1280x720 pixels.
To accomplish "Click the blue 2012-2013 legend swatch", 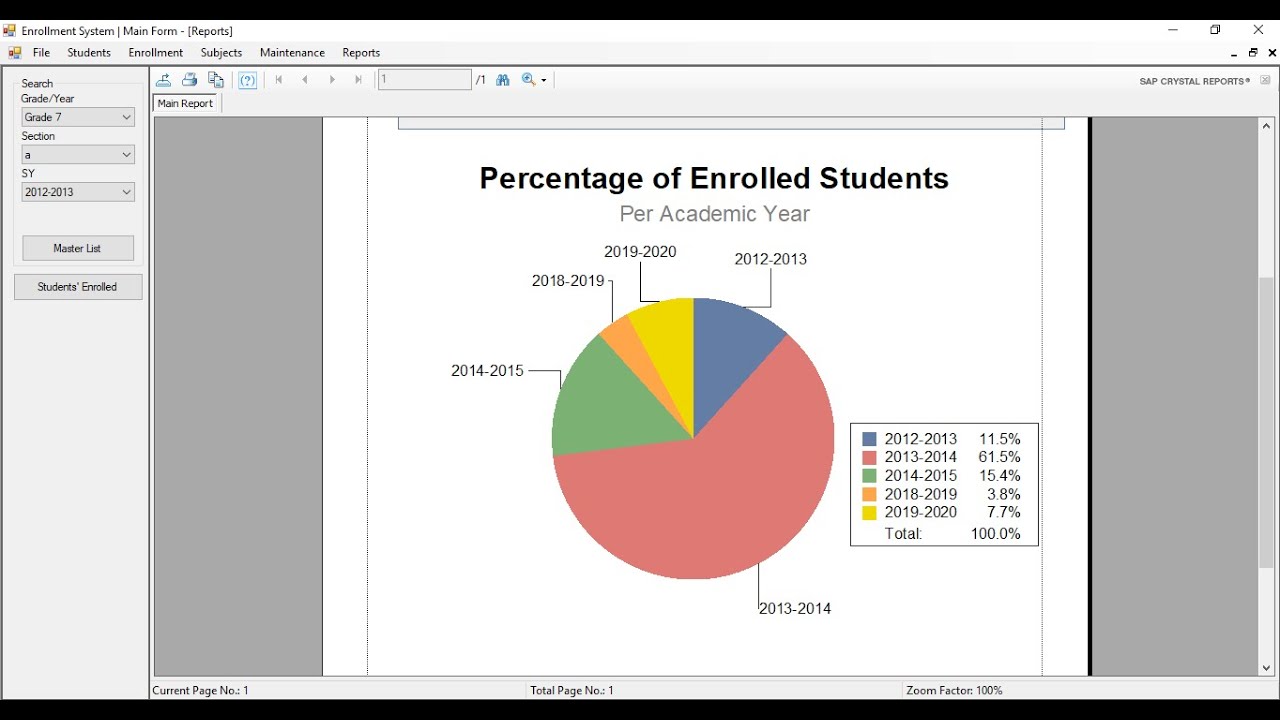I will point(869,439).
